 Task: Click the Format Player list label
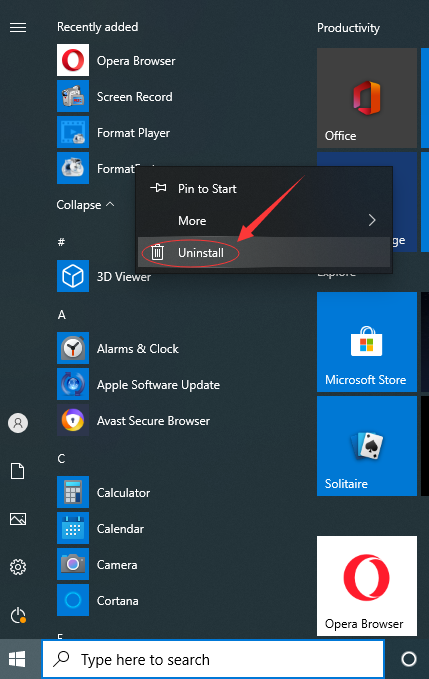(133, 133)
